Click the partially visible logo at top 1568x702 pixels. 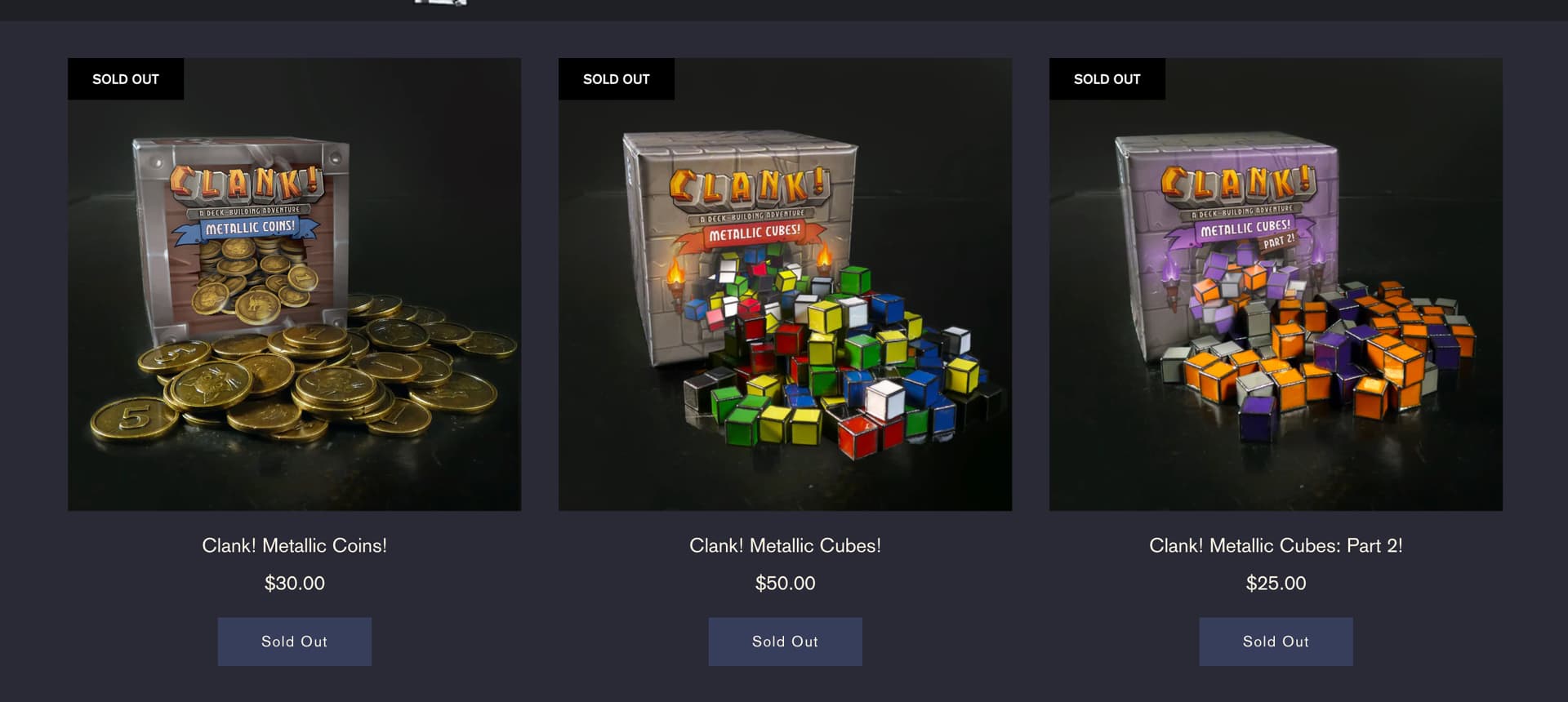(x=441, y=2)
